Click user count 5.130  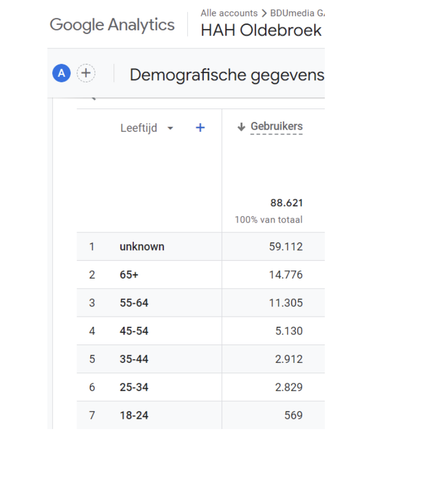[x=289, y=331]
